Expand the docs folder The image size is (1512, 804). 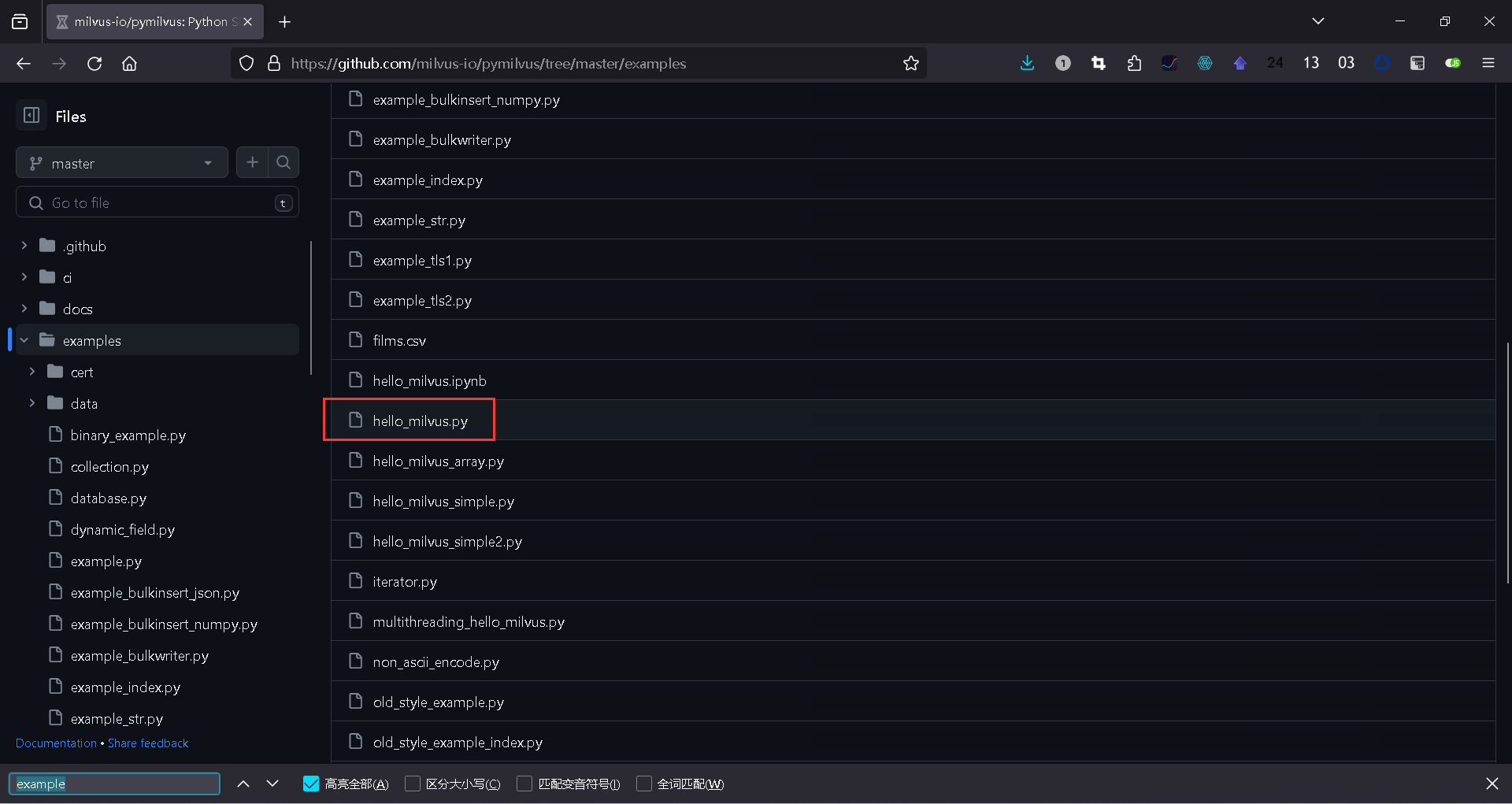(24, 309)
